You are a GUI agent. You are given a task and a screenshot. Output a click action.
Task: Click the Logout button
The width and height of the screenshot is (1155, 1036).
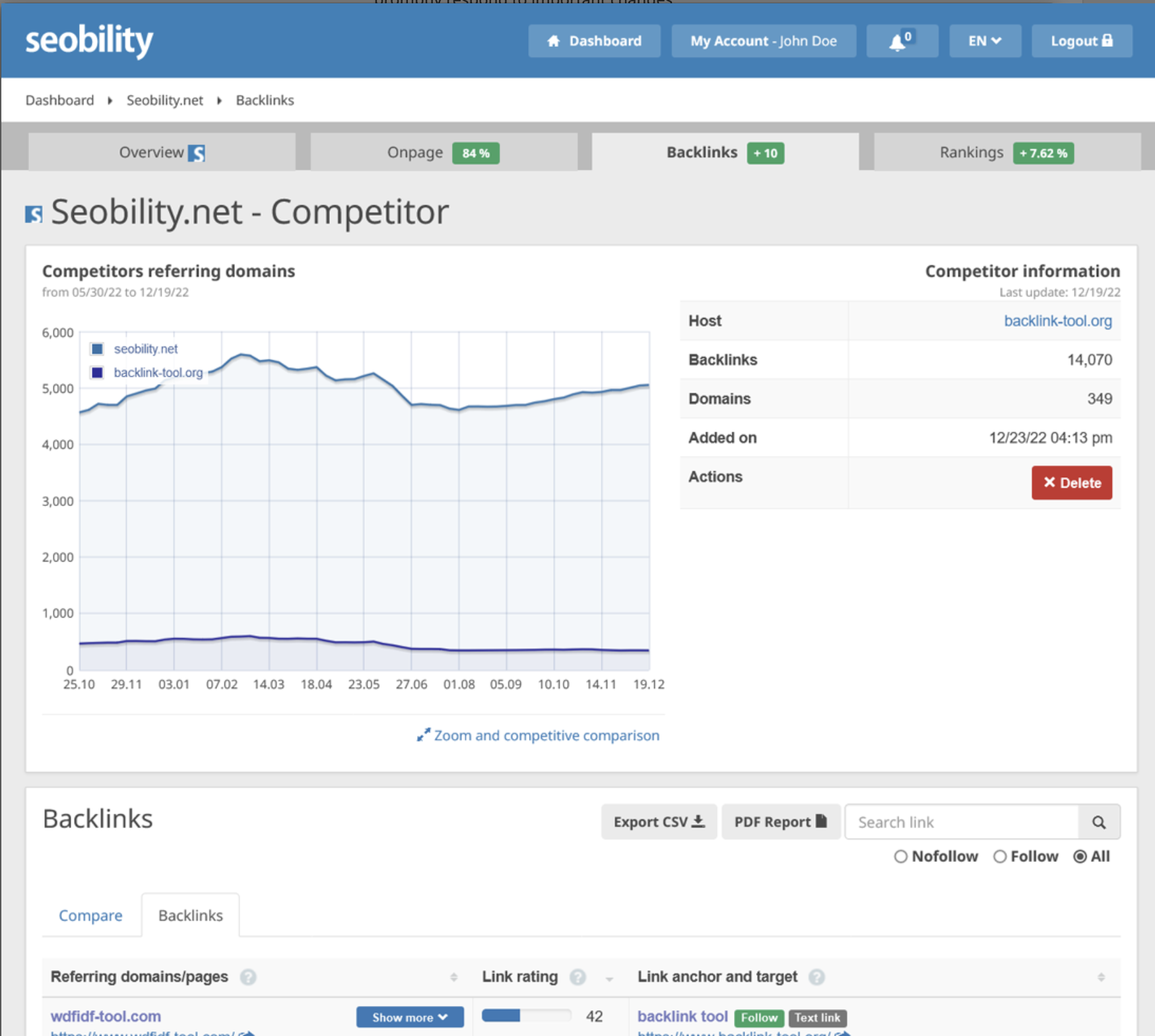1082,41
